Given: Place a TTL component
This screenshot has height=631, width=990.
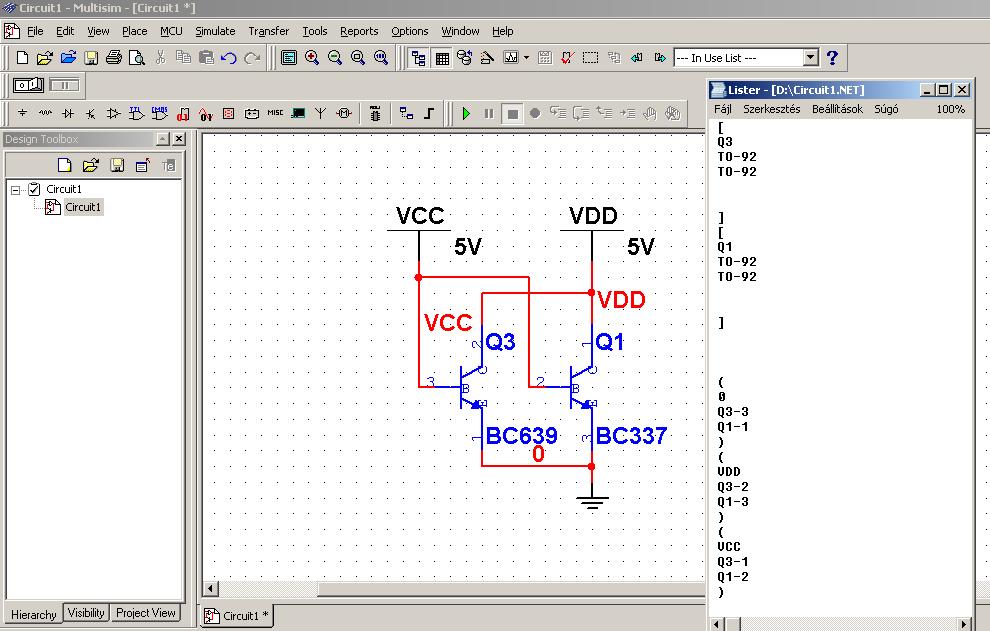Looking at the screenshot, I should click(136, 114).
